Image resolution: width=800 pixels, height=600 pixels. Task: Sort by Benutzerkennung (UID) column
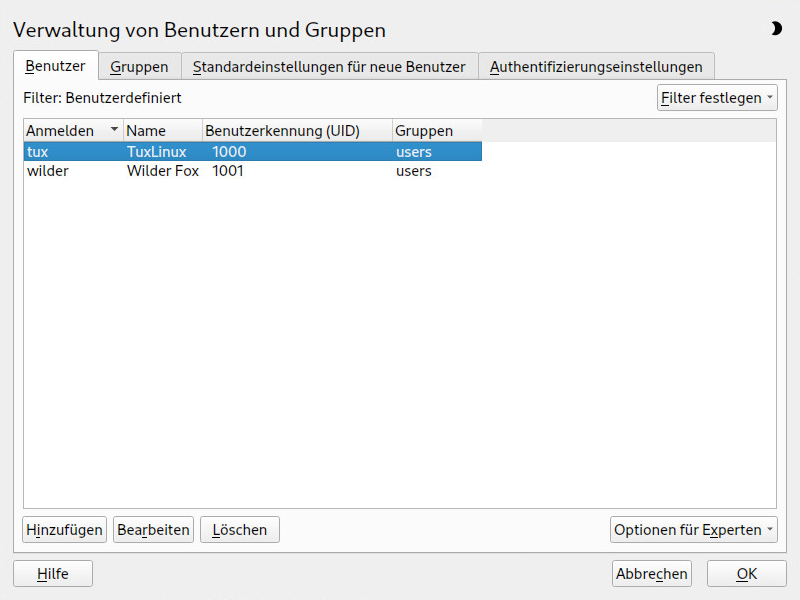click(297, 131)
